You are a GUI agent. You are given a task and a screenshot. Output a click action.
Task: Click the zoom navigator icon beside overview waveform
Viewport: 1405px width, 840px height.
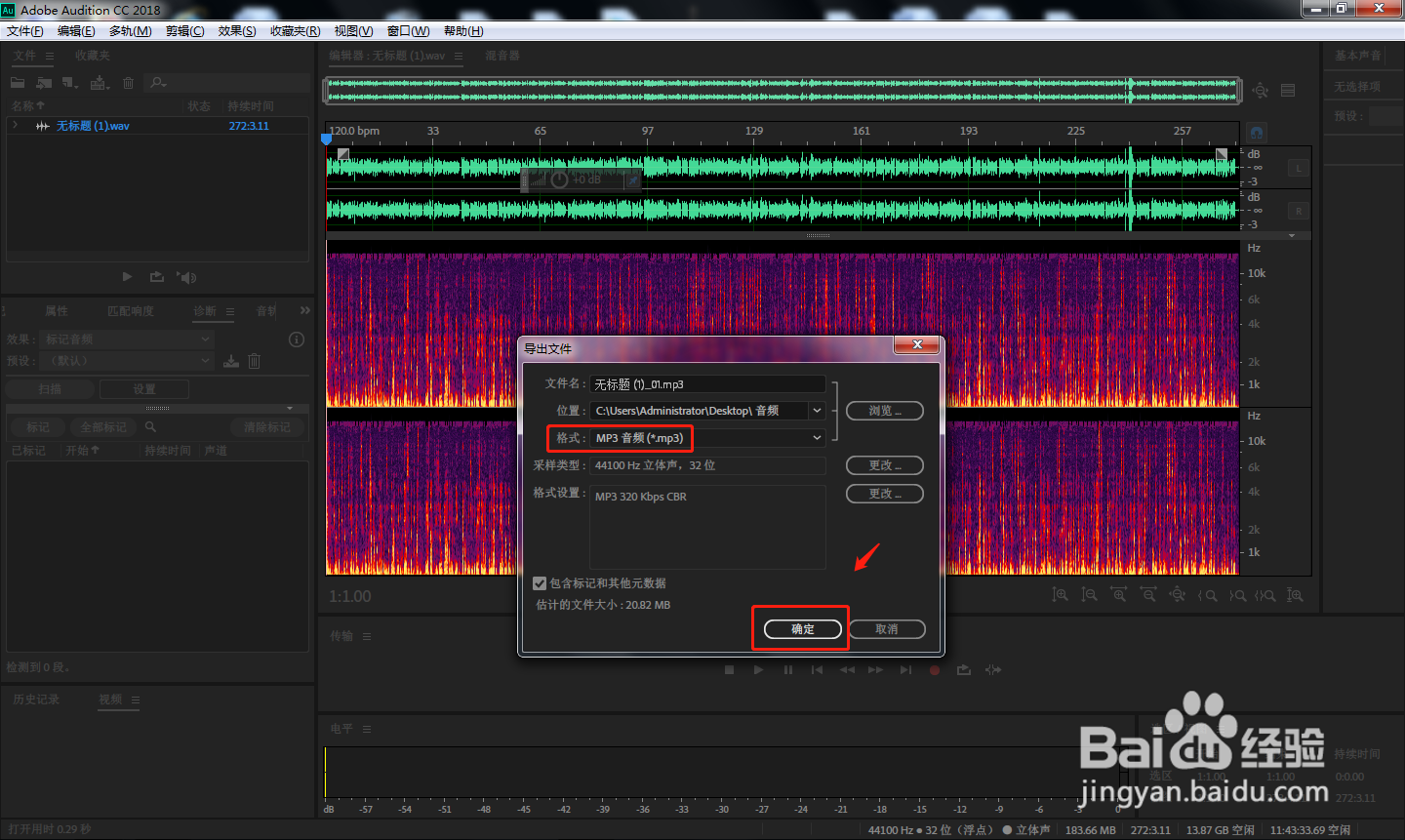tap(1261, 91)
